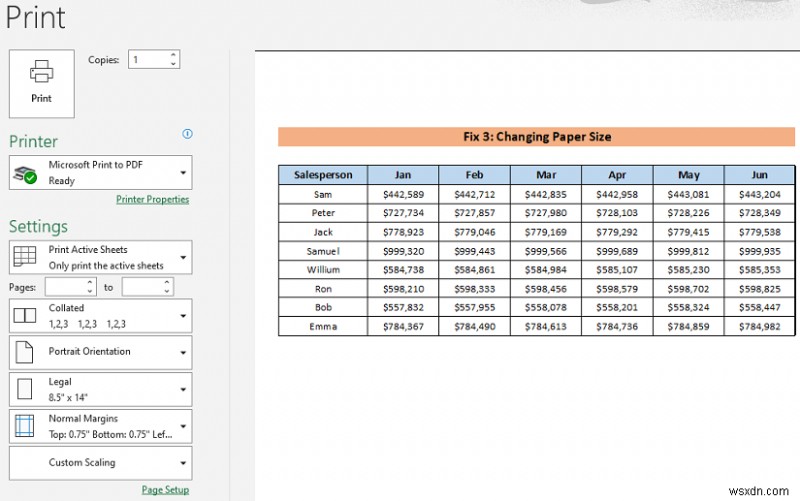
Task: Click the Salesperson column header in preview
Action: [x=323, y=175]
